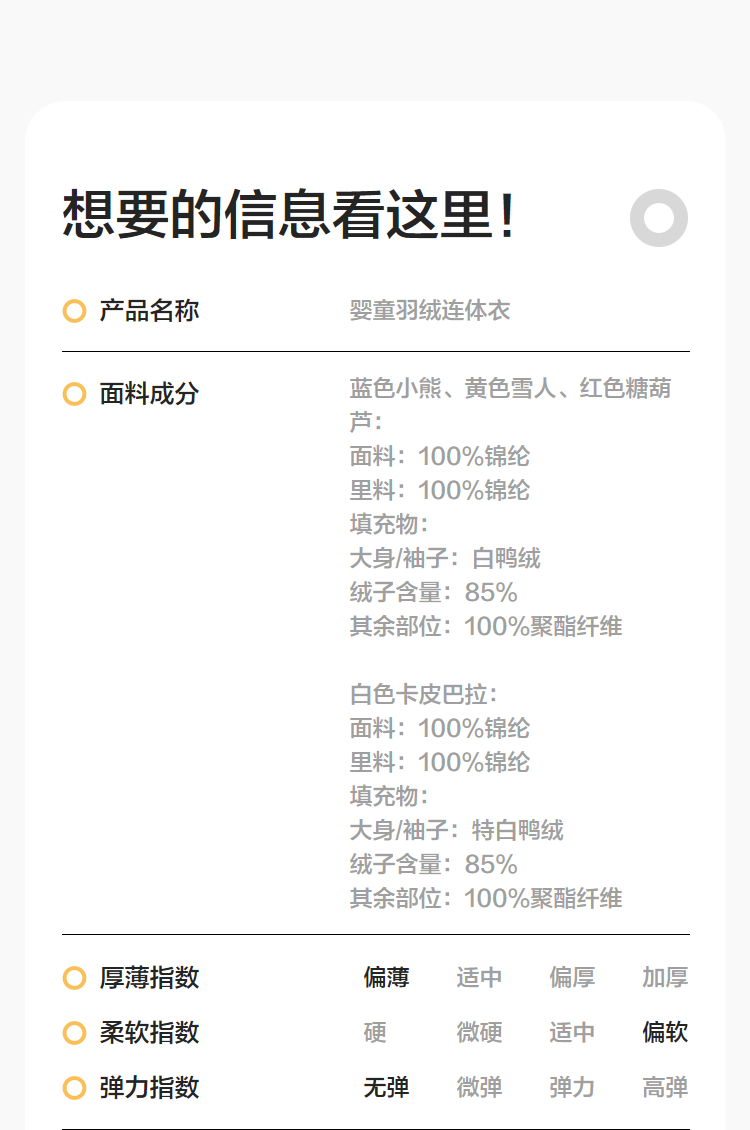
Task: Click the yellow circle next to 面料成分
Action: [74, 394]
